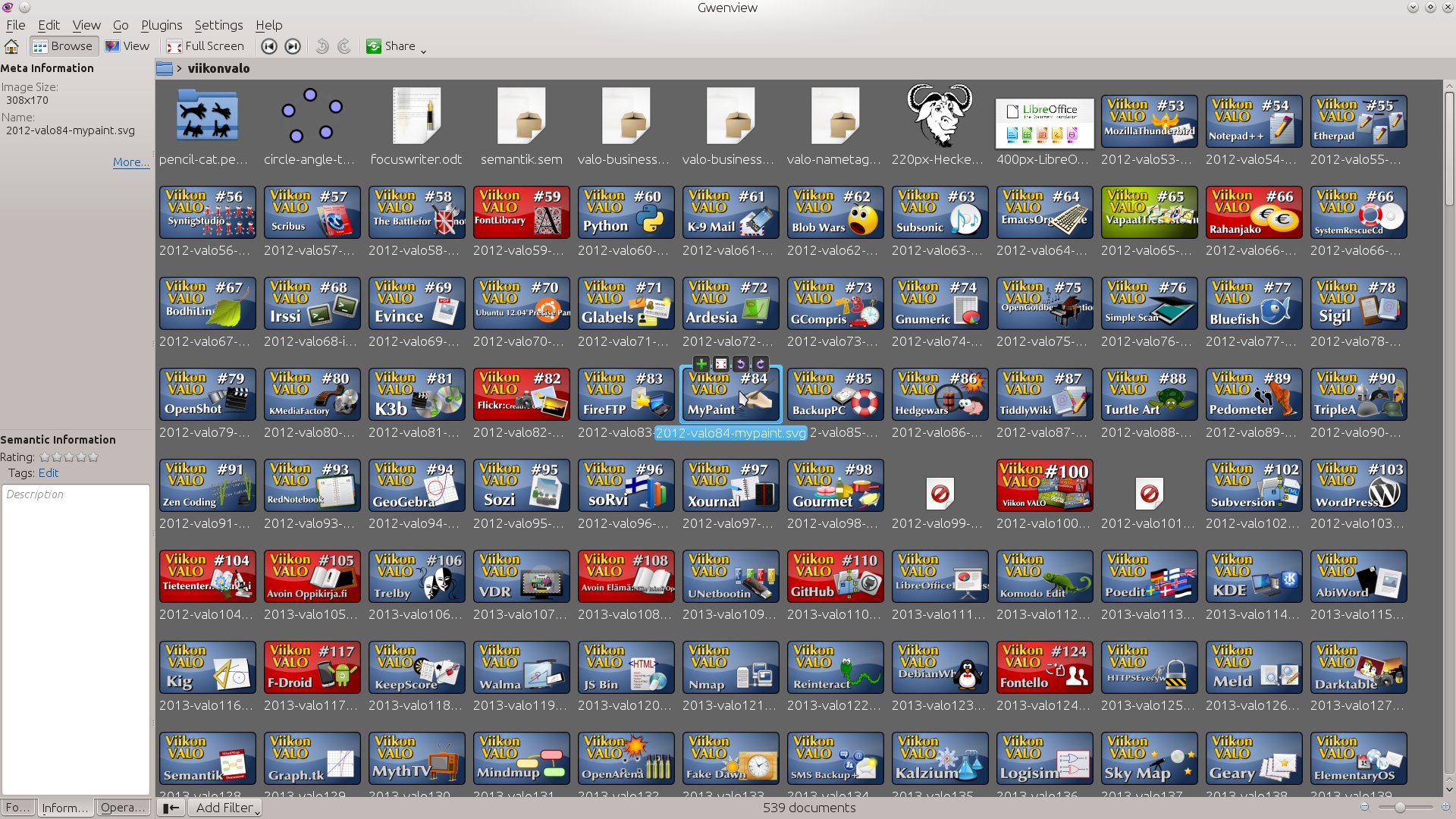
Task: Go to the start page home icon
Action: pos(11,46)
